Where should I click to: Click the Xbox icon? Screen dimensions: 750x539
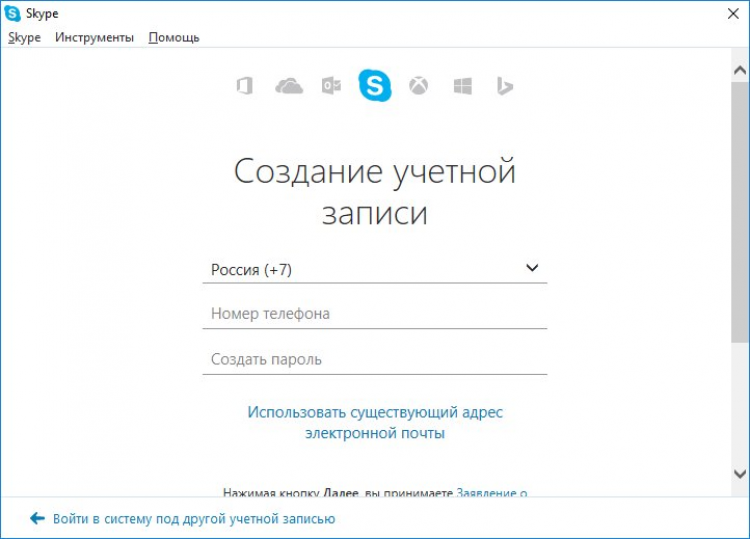click(419, 86)
